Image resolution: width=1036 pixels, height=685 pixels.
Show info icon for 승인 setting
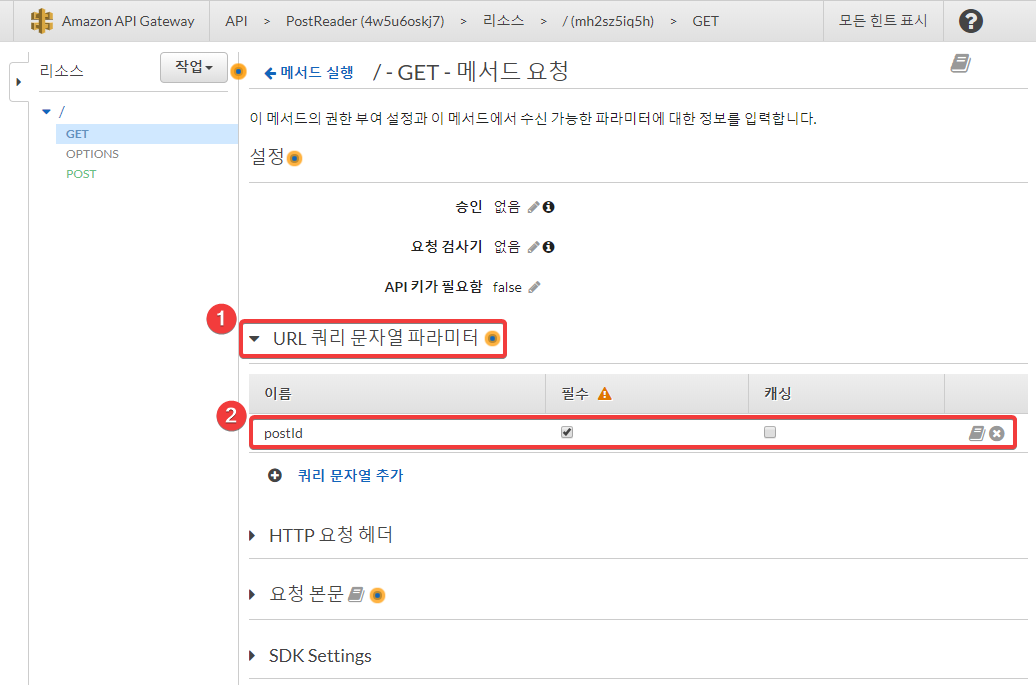coord(548,207)
